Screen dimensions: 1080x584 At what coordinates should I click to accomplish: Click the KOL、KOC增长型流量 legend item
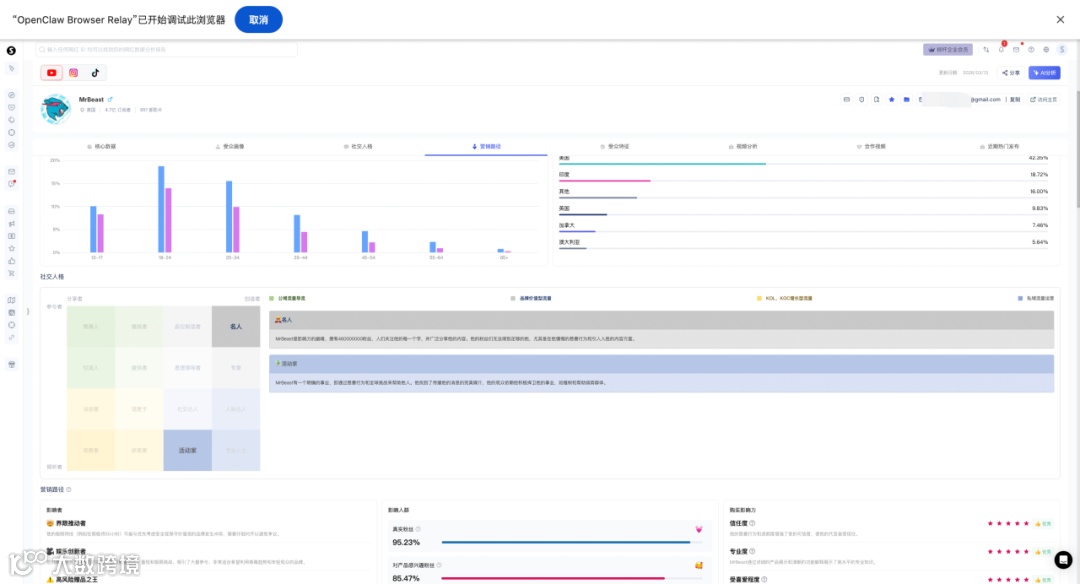pyautogui.click(x=785, y=298)
